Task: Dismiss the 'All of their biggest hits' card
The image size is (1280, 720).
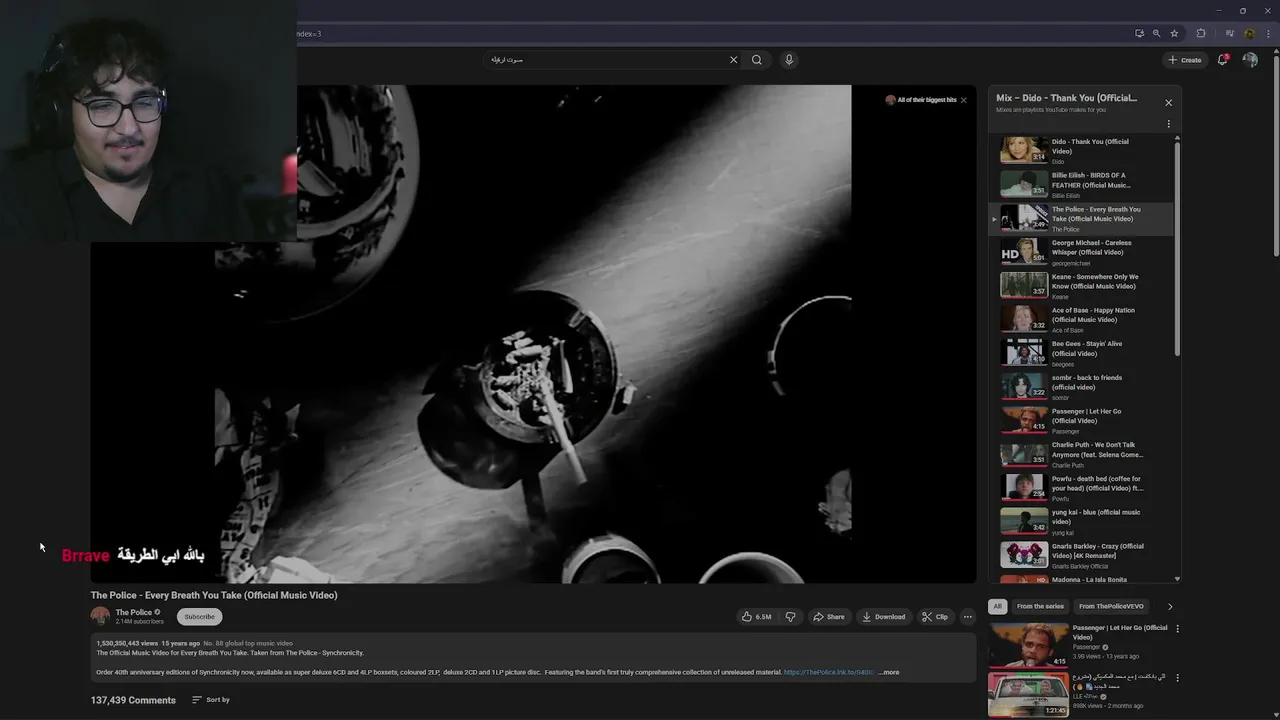Action: [964, 100]
